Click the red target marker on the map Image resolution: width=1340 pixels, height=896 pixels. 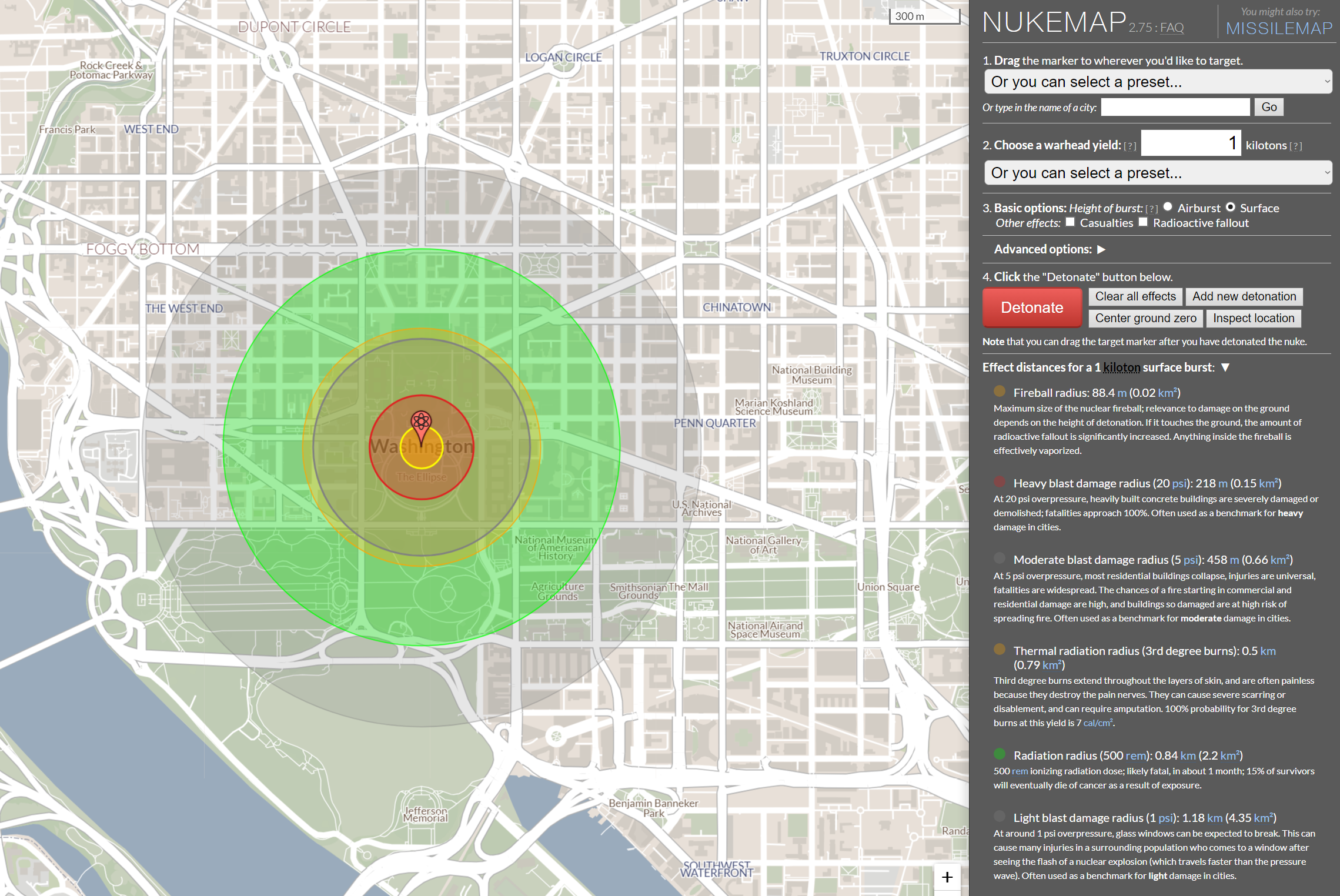421,427
